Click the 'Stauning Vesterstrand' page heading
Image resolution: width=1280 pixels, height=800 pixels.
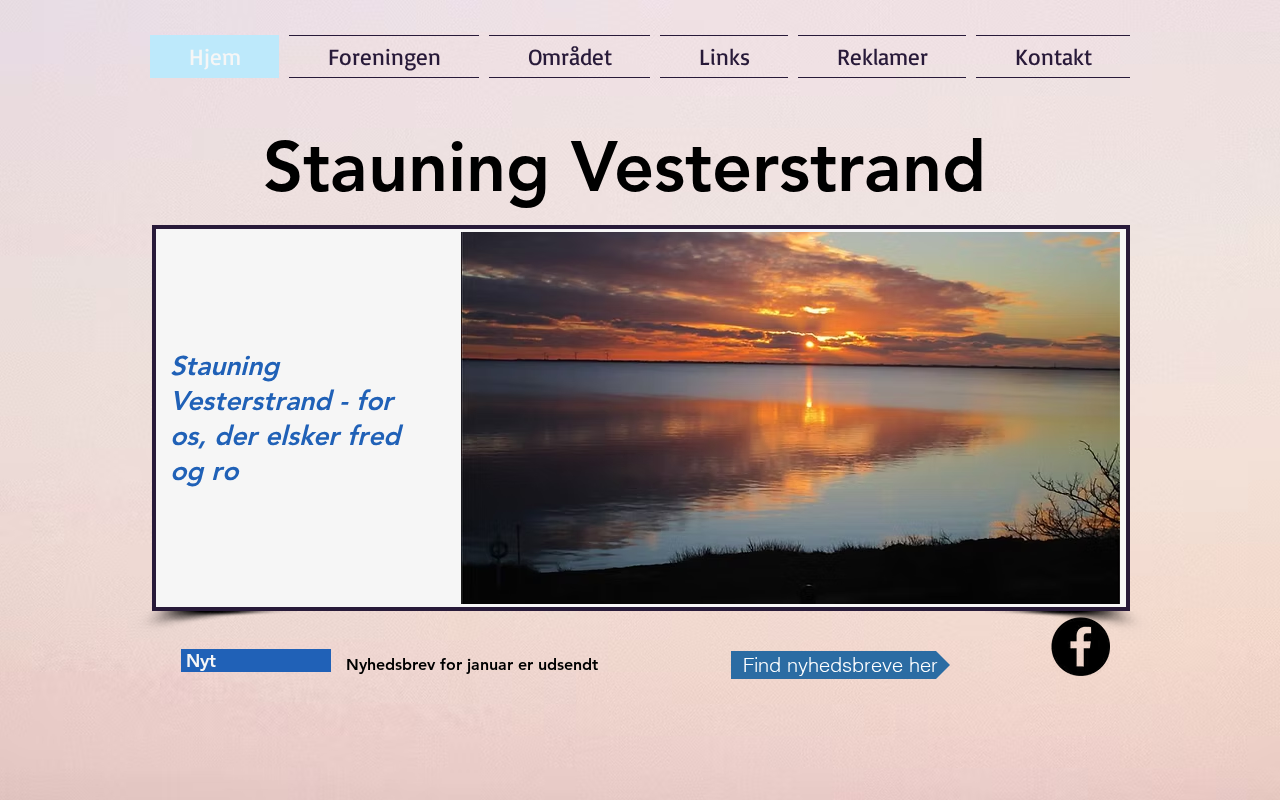624,167
